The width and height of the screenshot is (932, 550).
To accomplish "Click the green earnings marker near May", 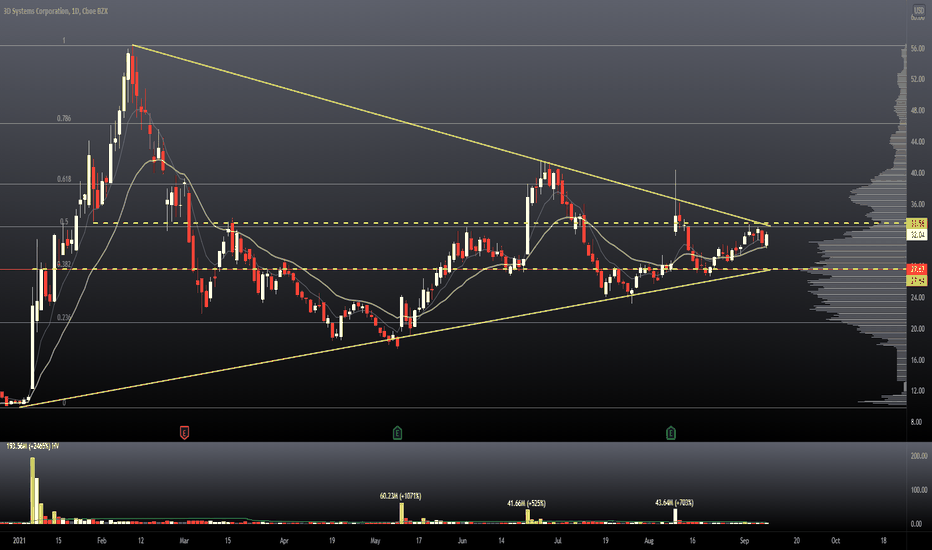I will pos(398,432).
